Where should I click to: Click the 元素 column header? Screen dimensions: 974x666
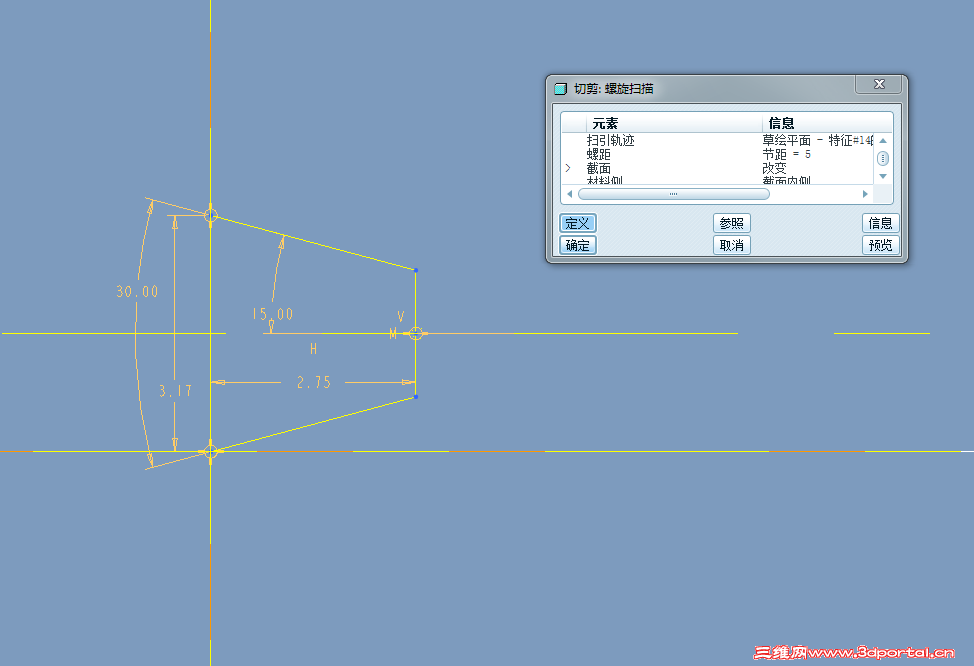pos(674,123)
